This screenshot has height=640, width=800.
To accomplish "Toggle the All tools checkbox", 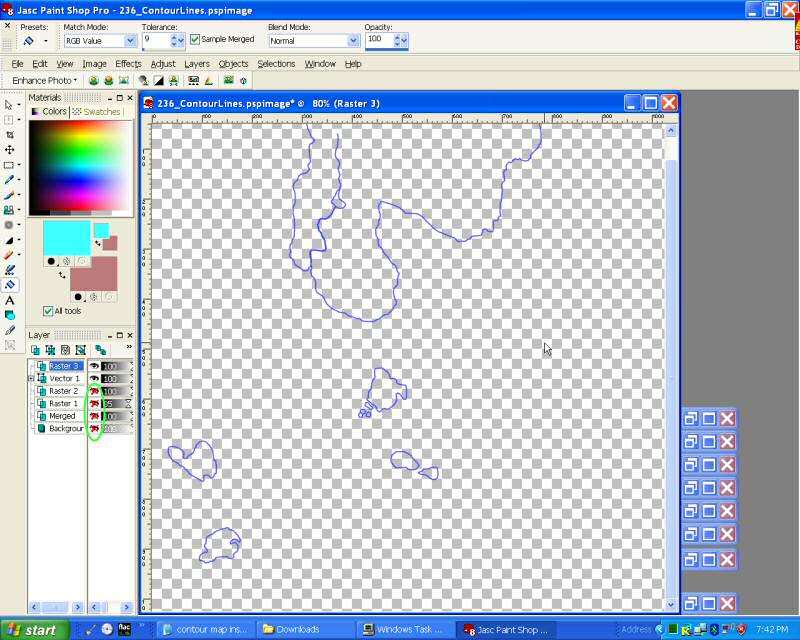I will tap(48, 311).
